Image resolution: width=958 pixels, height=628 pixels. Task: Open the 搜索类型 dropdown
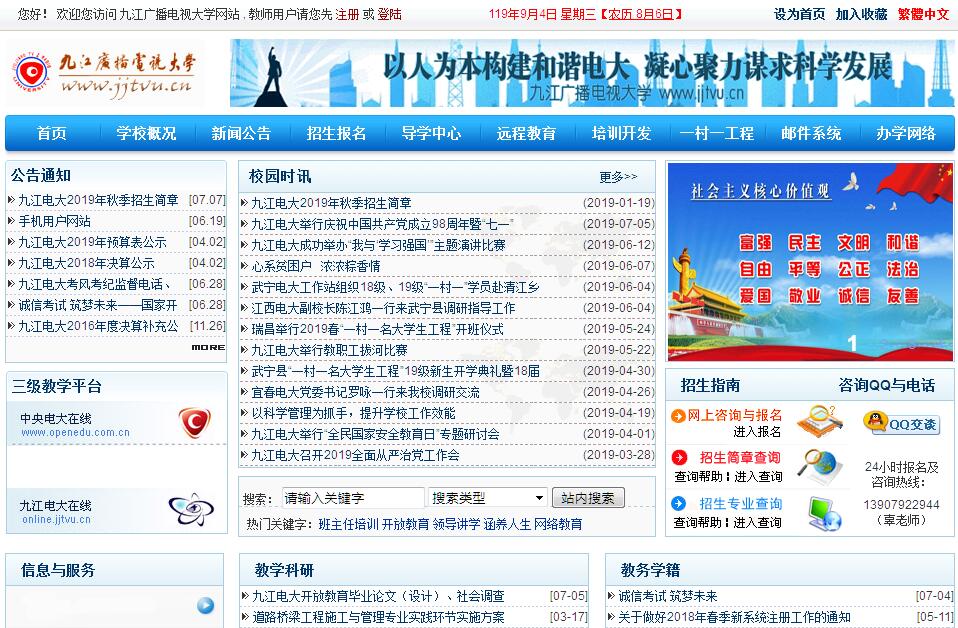click(x=488, y=498)
